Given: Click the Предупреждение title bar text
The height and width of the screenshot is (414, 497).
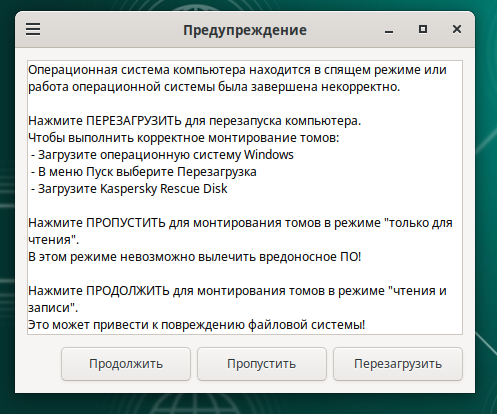Looking at the screenshot, I should pos(245,30).
